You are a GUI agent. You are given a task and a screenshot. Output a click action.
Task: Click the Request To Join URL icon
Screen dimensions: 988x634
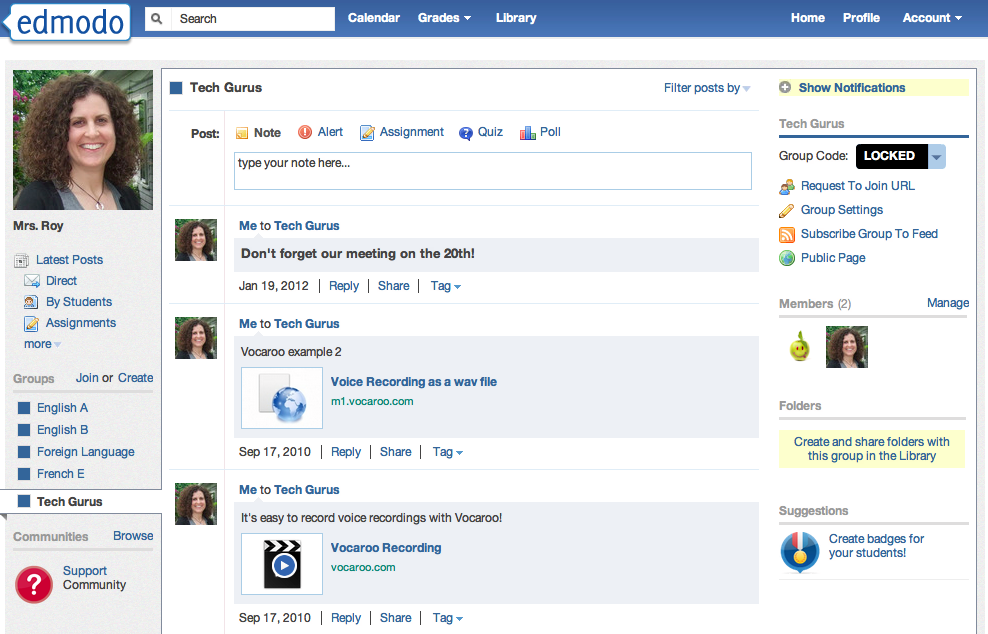click(788, 186)
